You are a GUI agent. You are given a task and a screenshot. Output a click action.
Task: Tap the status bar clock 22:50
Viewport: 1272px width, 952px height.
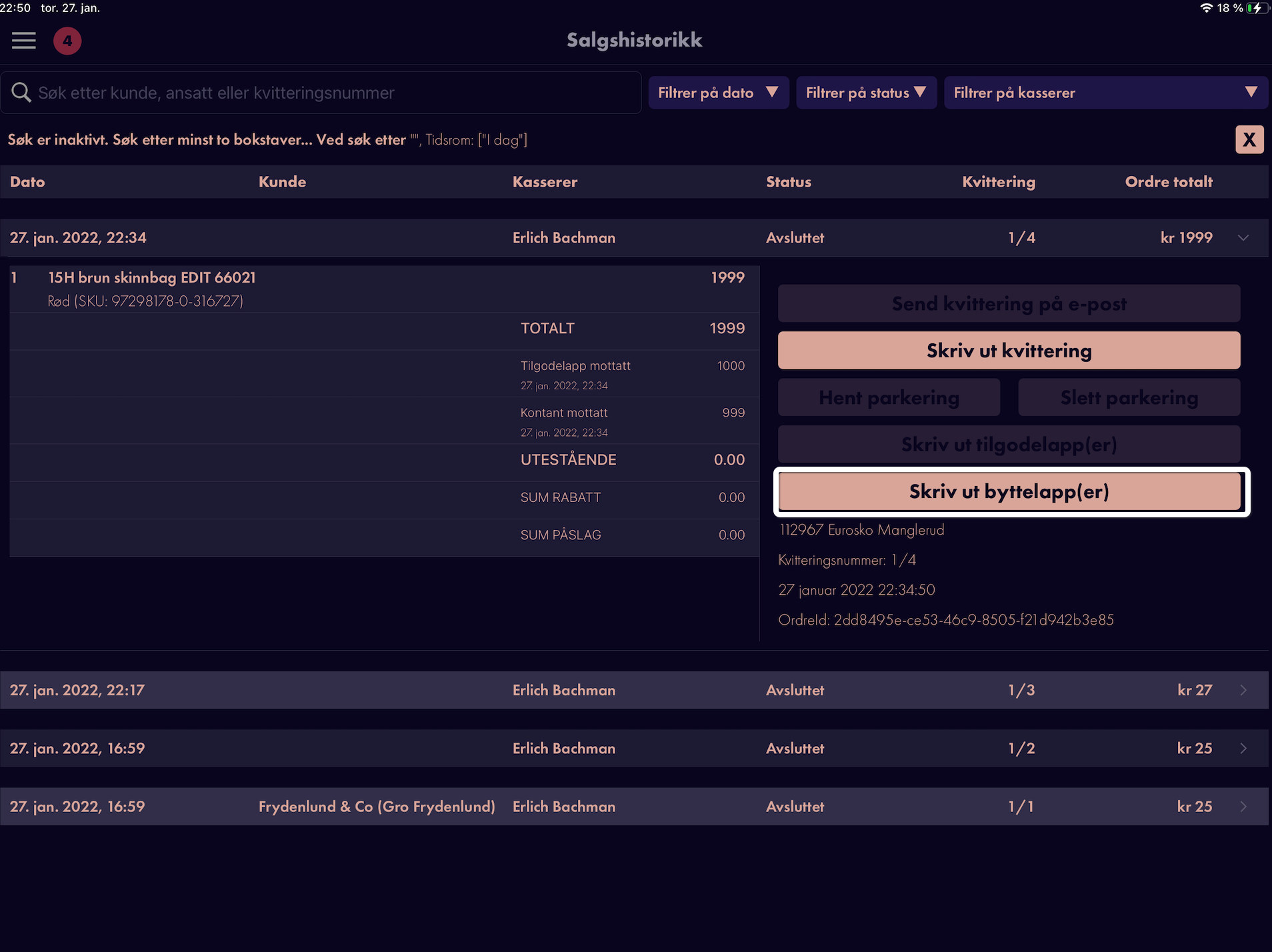pyautogui.click(x=15, y=8)
